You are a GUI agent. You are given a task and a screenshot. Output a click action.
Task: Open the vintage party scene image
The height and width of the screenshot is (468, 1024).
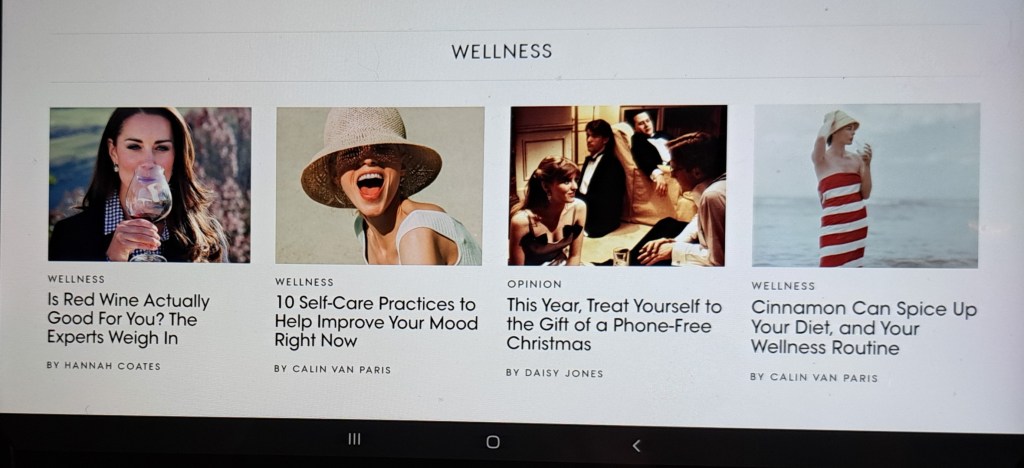[618, 186]
